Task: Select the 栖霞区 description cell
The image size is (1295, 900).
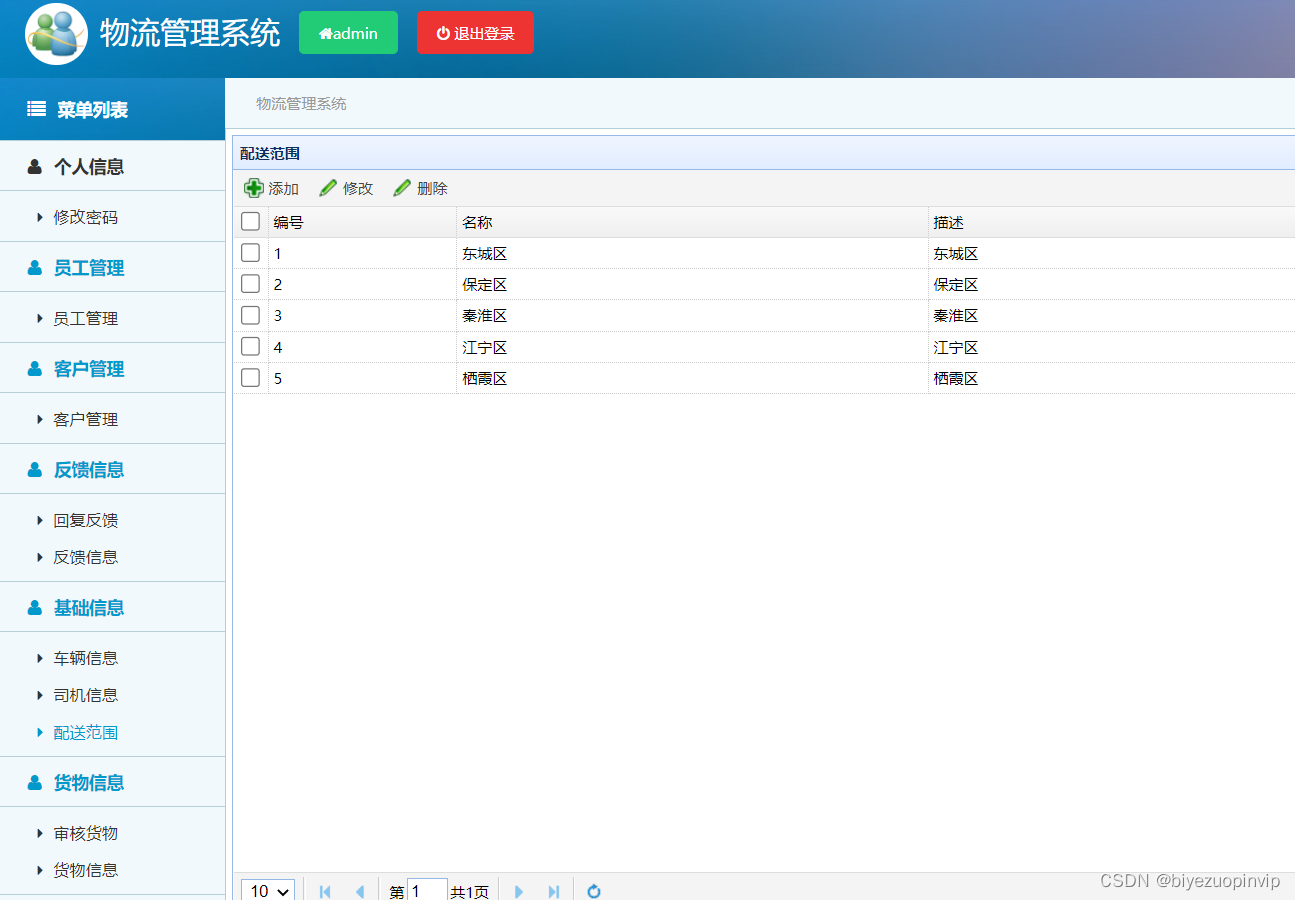Action: pyautogui.click(x=1111, y=377)
